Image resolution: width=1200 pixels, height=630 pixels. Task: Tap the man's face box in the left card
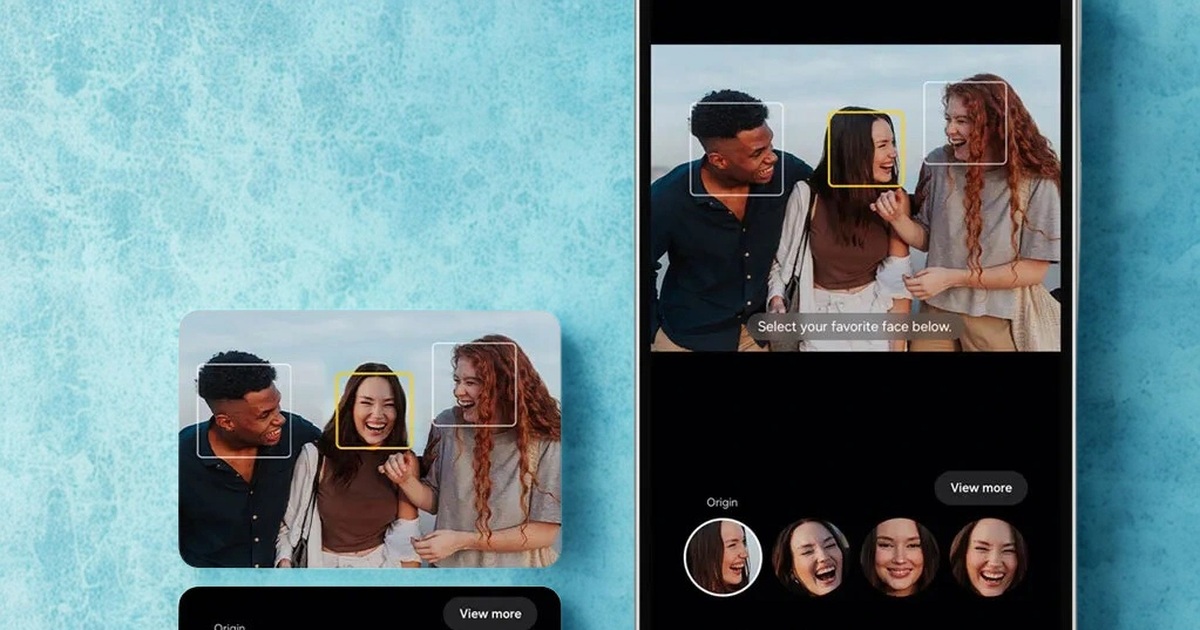(x=244, y=411)
